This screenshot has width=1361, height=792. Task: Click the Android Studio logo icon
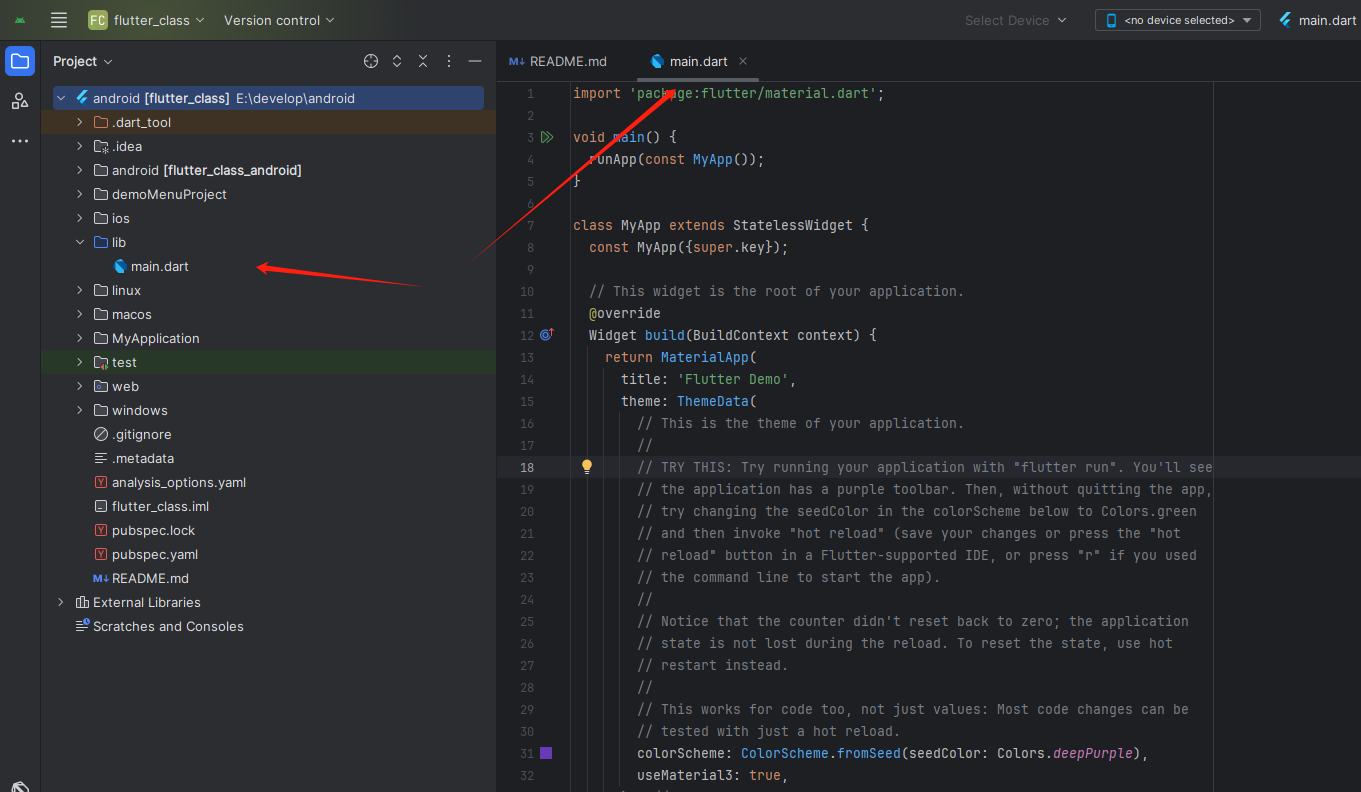point(20,20)
